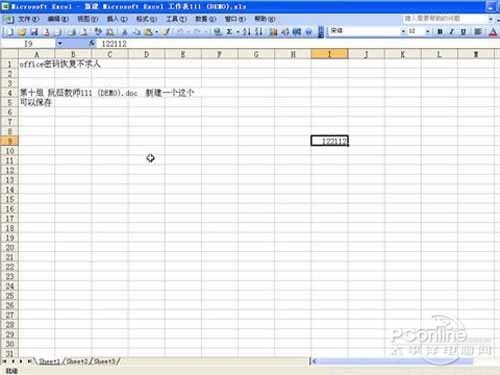Image resolution: width=500 pixels, height=375 pixels.
Task: Open the 编辑 (Edit) menu
Action: (x=58, y=19)
